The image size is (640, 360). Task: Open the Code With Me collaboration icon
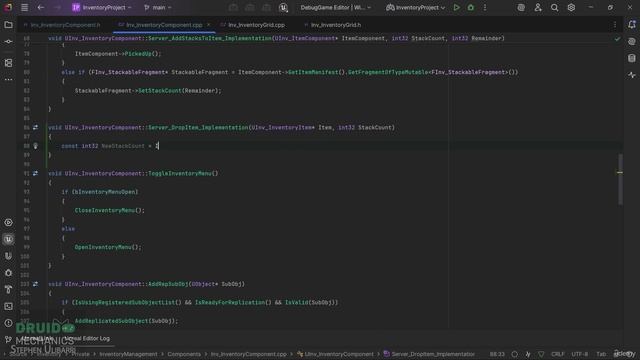[538, 7]
